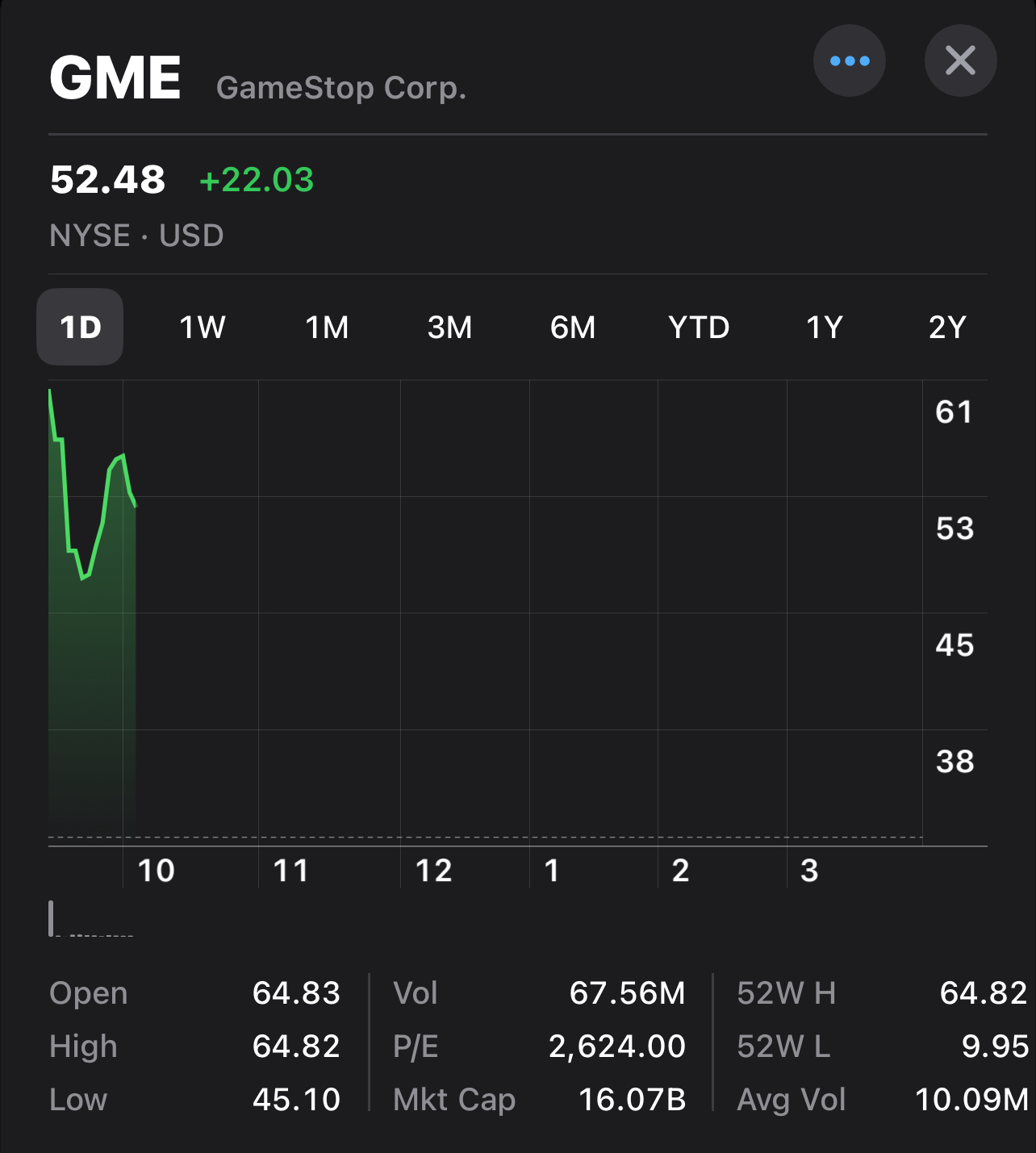Open the three-dot more options menu

[x=849, y=61]
